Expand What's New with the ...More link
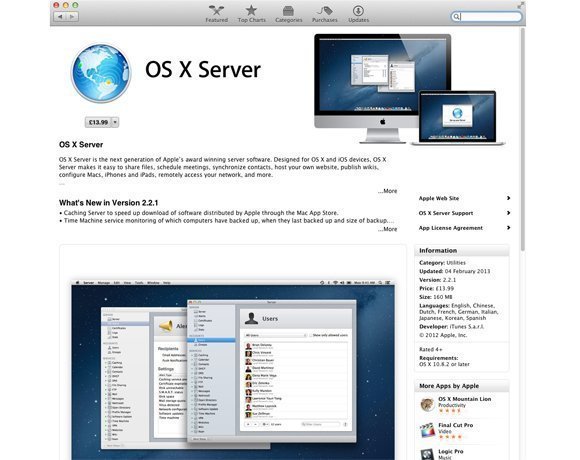580x460 pixels. [x=387, y=229]
